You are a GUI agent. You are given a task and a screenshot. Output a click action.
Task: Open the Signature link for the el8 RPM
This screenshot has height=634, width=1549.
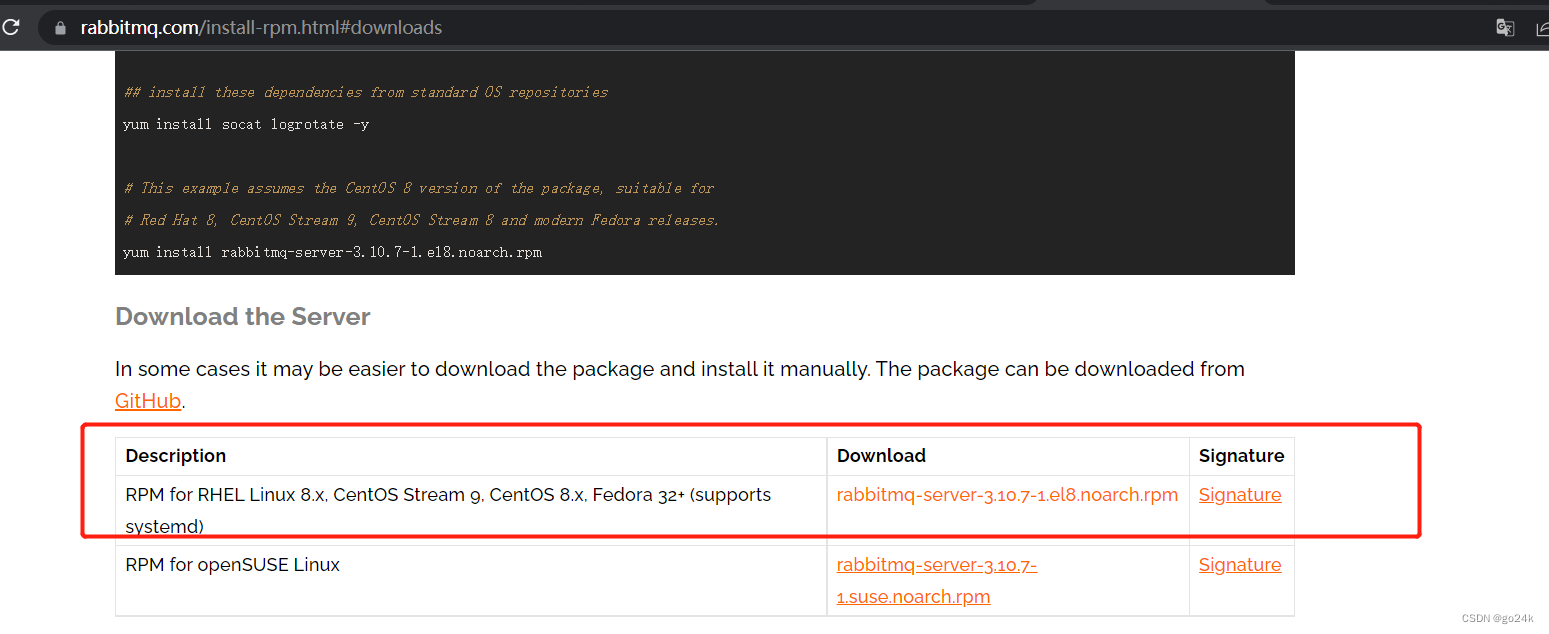tap(1240, 495)
